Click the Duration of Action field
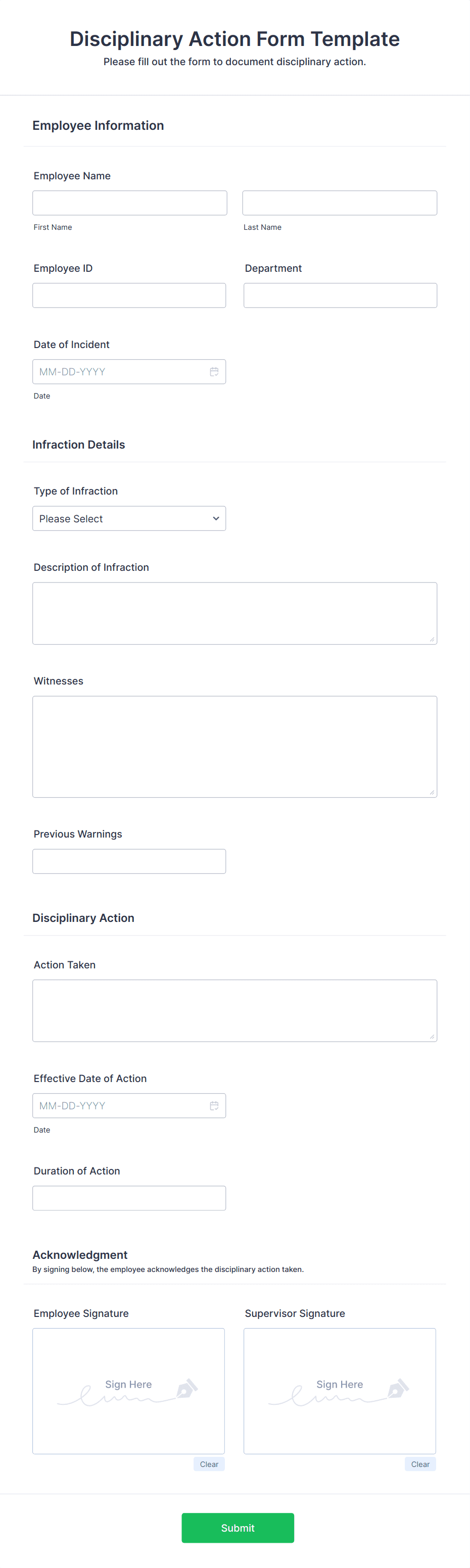The width and height of the screenshot is (470, 1568). coord(129,1198)
